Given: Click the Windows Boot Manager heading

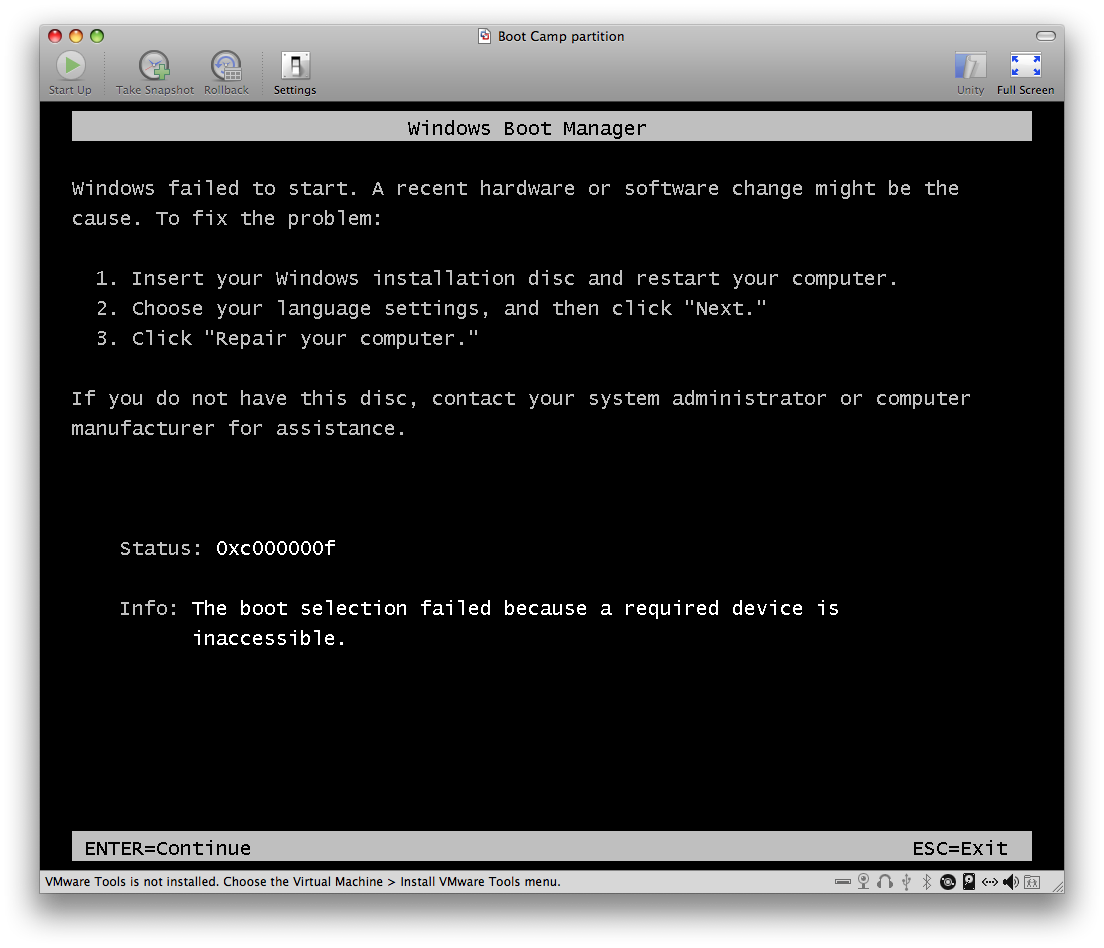Looking at the screenshot, I should pos(527,128).
